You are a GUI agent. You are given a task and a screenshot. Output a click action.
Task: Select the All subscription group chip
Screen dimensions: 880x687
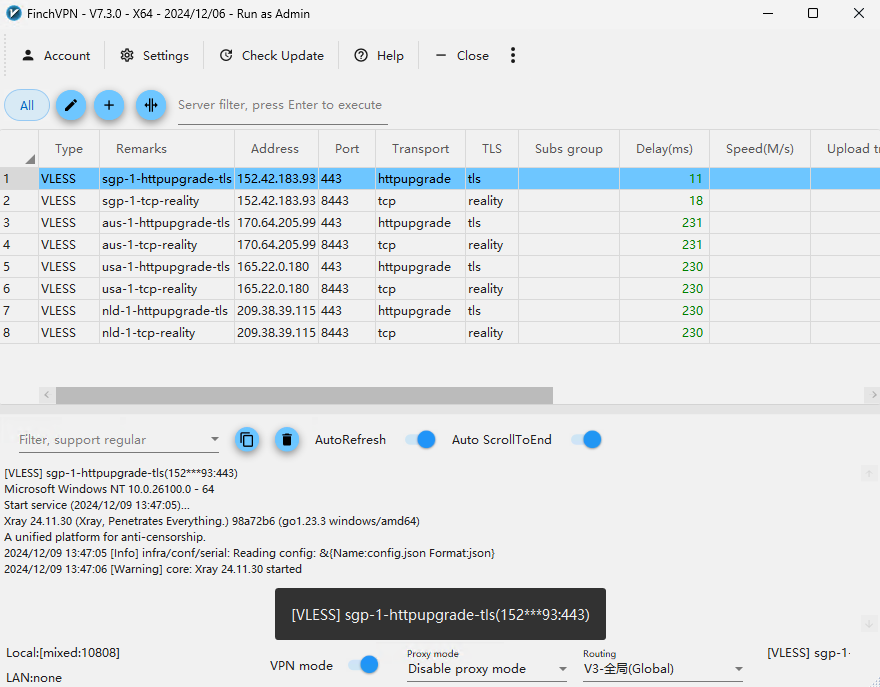[27, 105]
